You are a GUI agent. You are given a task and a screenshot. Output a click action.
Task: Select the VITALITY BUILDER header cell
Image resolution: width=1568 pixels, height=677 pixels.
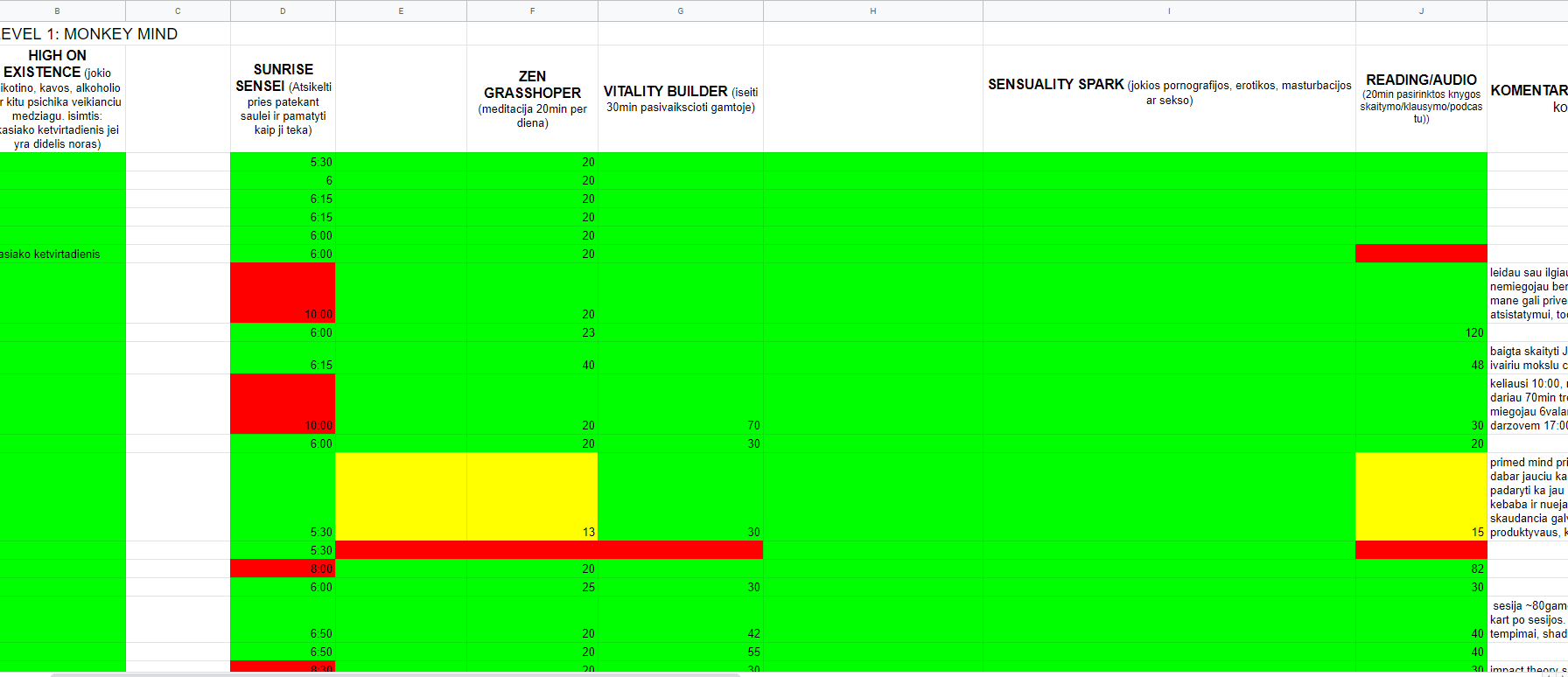(x=681, y=99)
